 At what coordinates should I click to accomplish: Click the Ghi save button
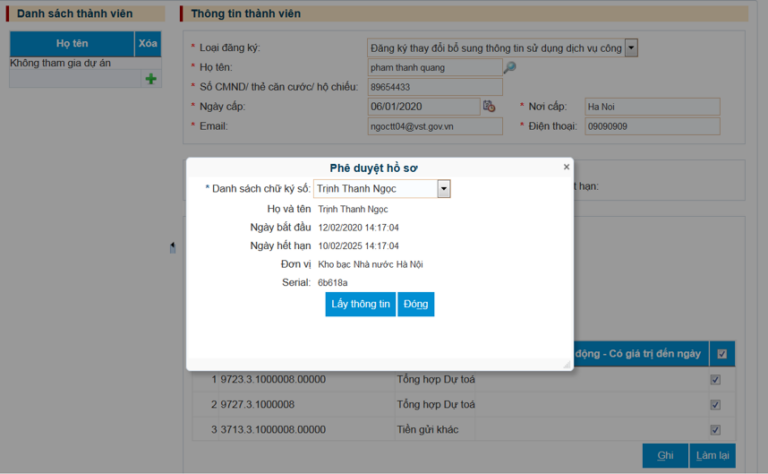tap(665, 455)
